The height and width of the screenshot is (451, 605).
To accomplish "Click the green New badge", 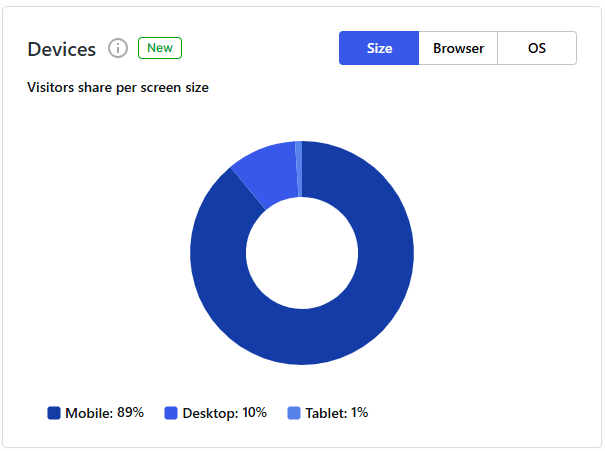I will pos(159,48).
